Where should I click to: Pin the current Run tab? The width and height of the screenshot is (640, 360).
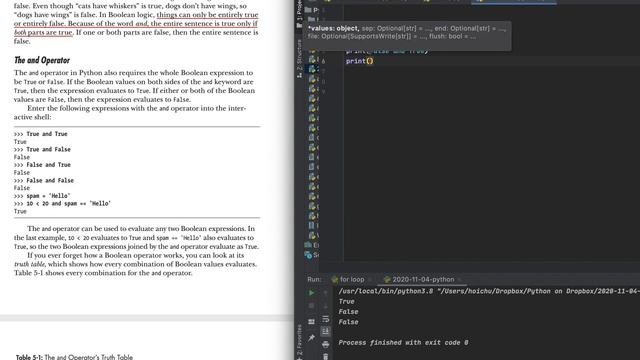coord(311,338)
